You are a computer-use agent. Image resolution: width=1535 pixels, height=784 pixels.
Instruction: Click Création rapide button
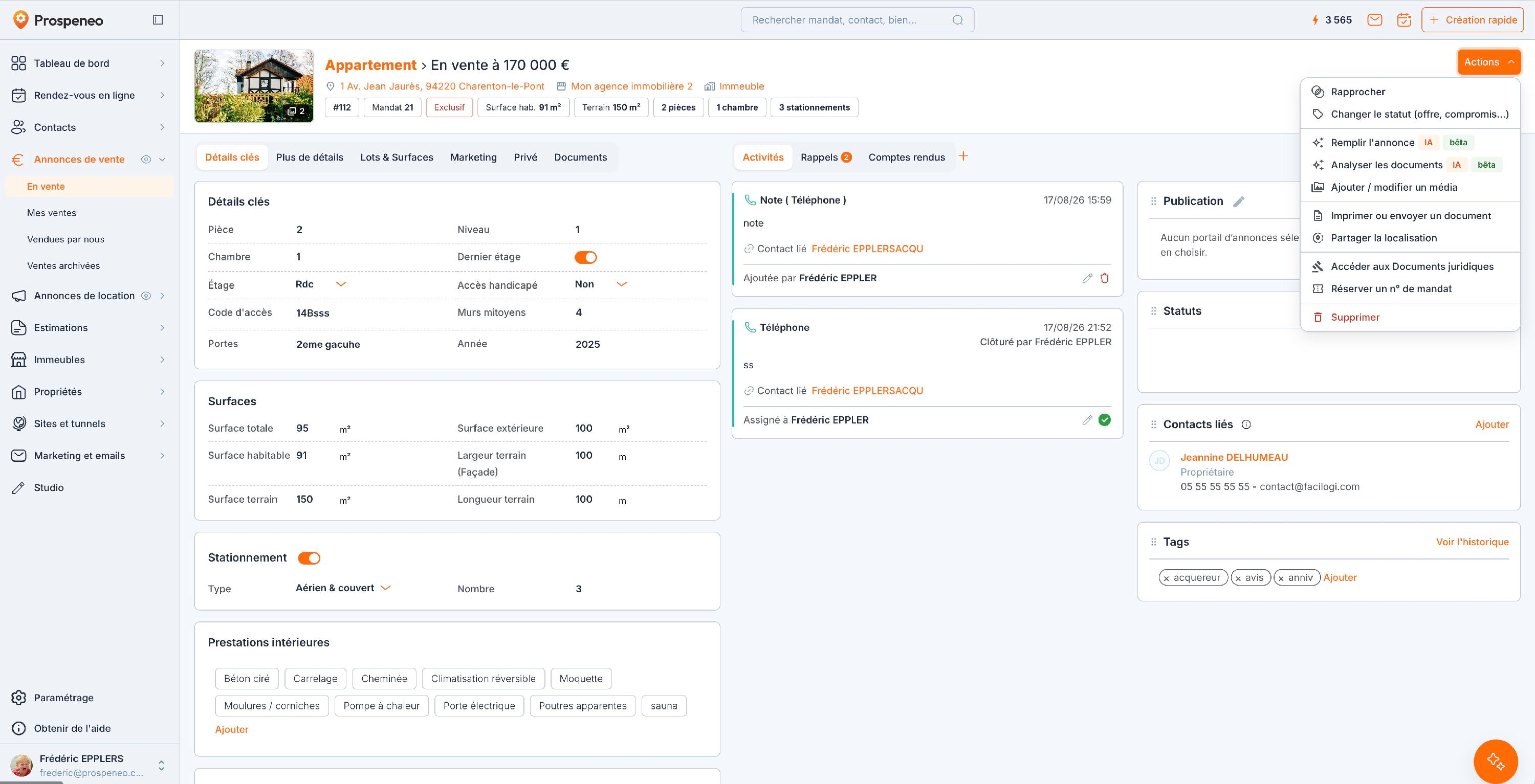point(1473,19)
